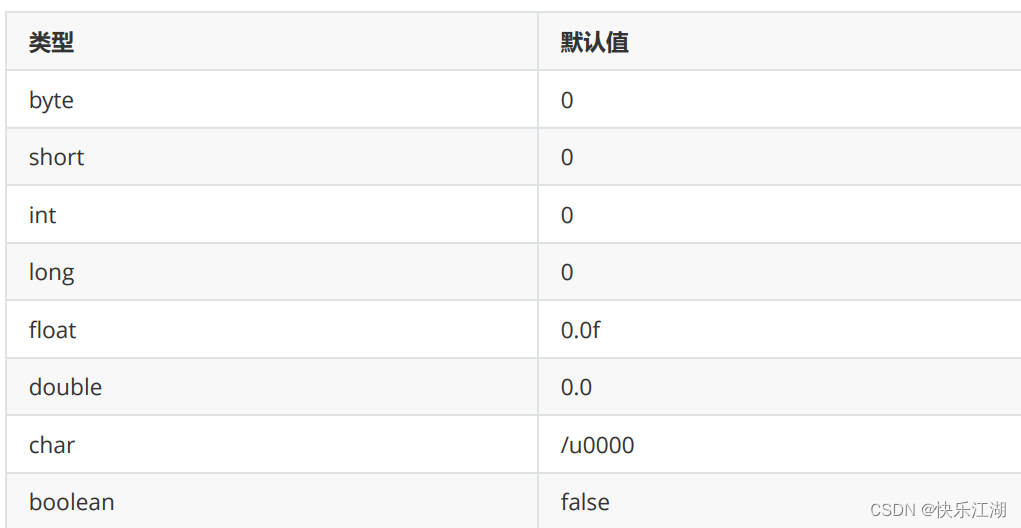The height and width of the screenshot is (528, 1021).
Task: Click the false default value
Action: coord(585,502)
